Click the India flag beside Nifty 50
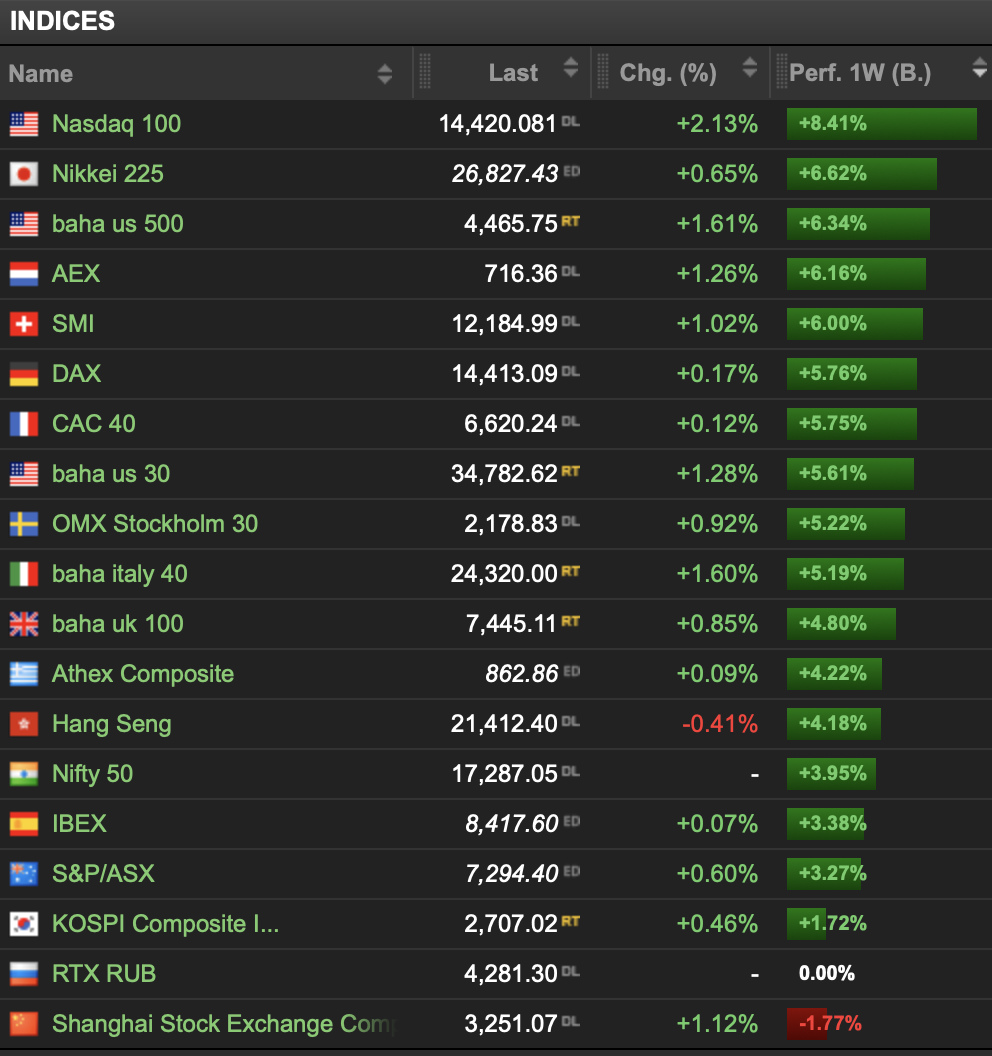 pyautogui.click(x=24, y=774)
